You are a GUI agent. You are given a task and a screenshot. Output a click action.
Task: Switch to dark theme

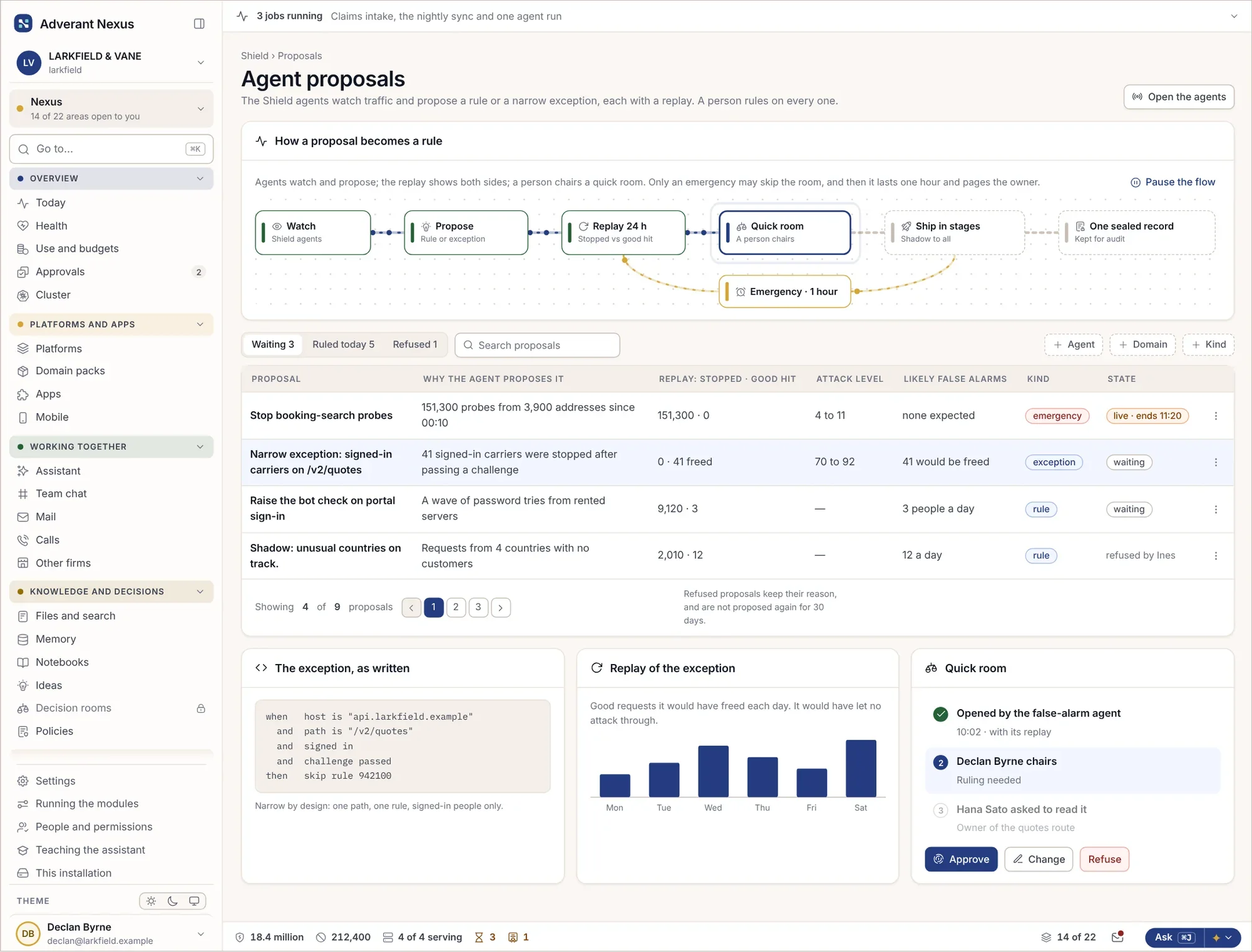173,901
